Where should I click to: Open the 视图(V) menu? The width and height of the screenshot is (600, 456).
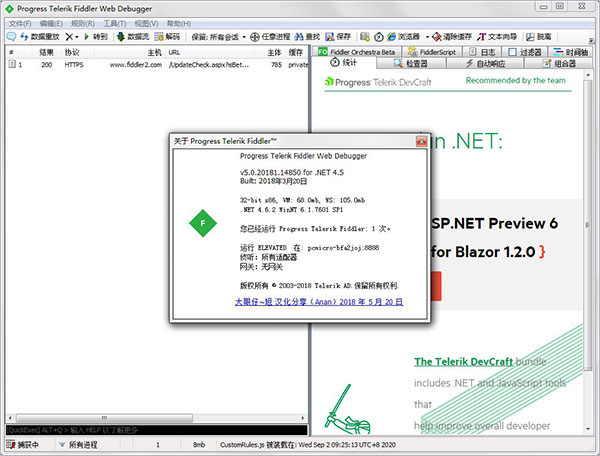coord(146,23)
